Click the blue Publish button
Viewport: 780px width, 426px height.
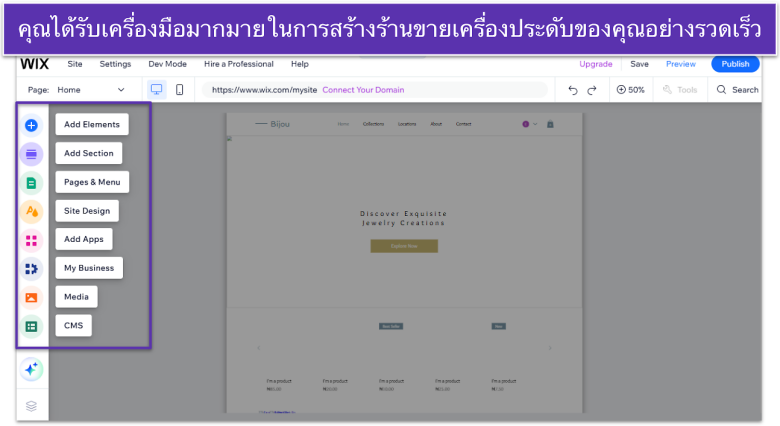tap(735, 64)
